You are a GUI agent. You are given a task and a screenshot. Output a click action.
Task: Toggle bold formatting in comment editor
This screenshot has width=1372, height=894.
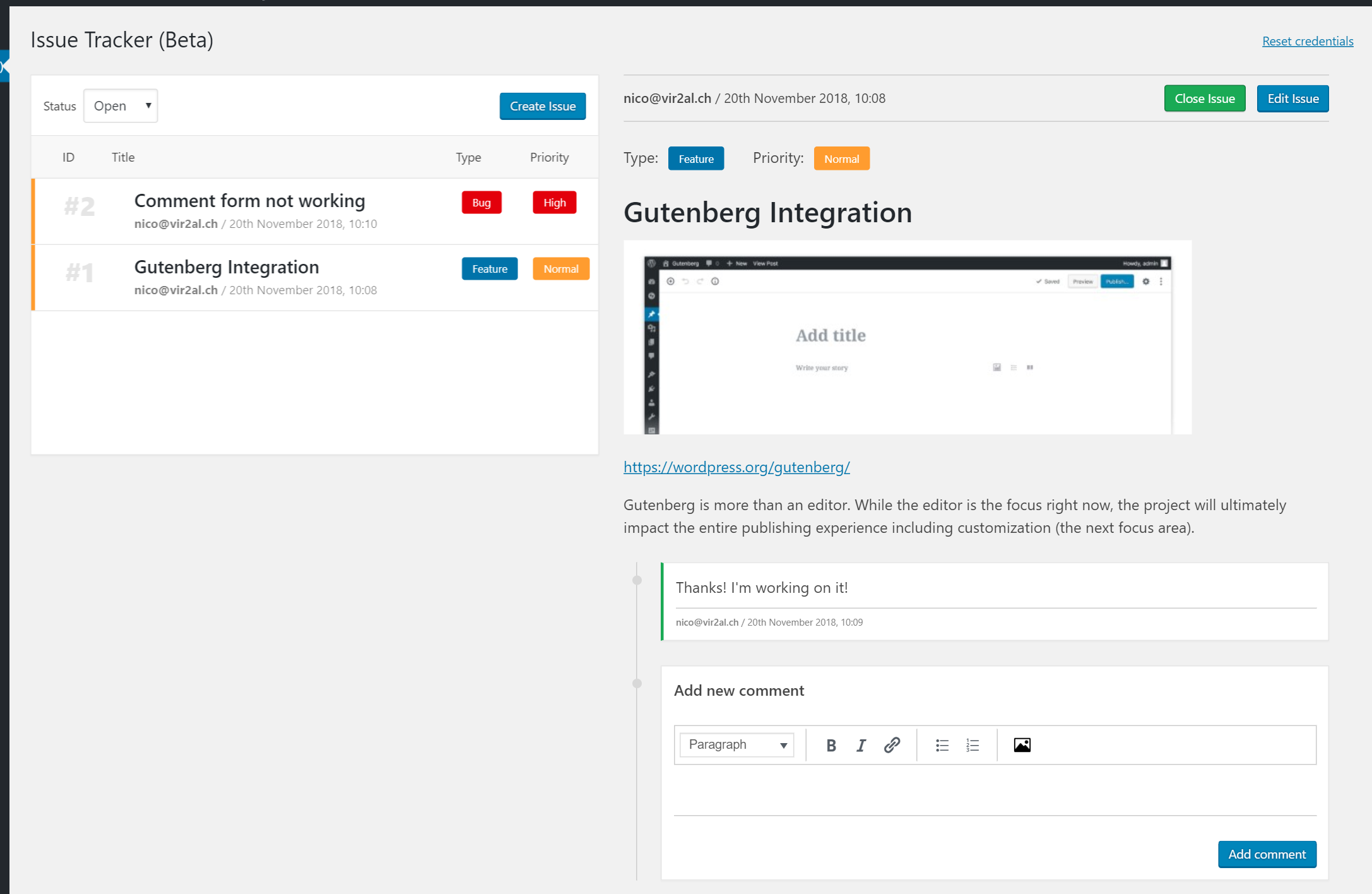point(831,745)
